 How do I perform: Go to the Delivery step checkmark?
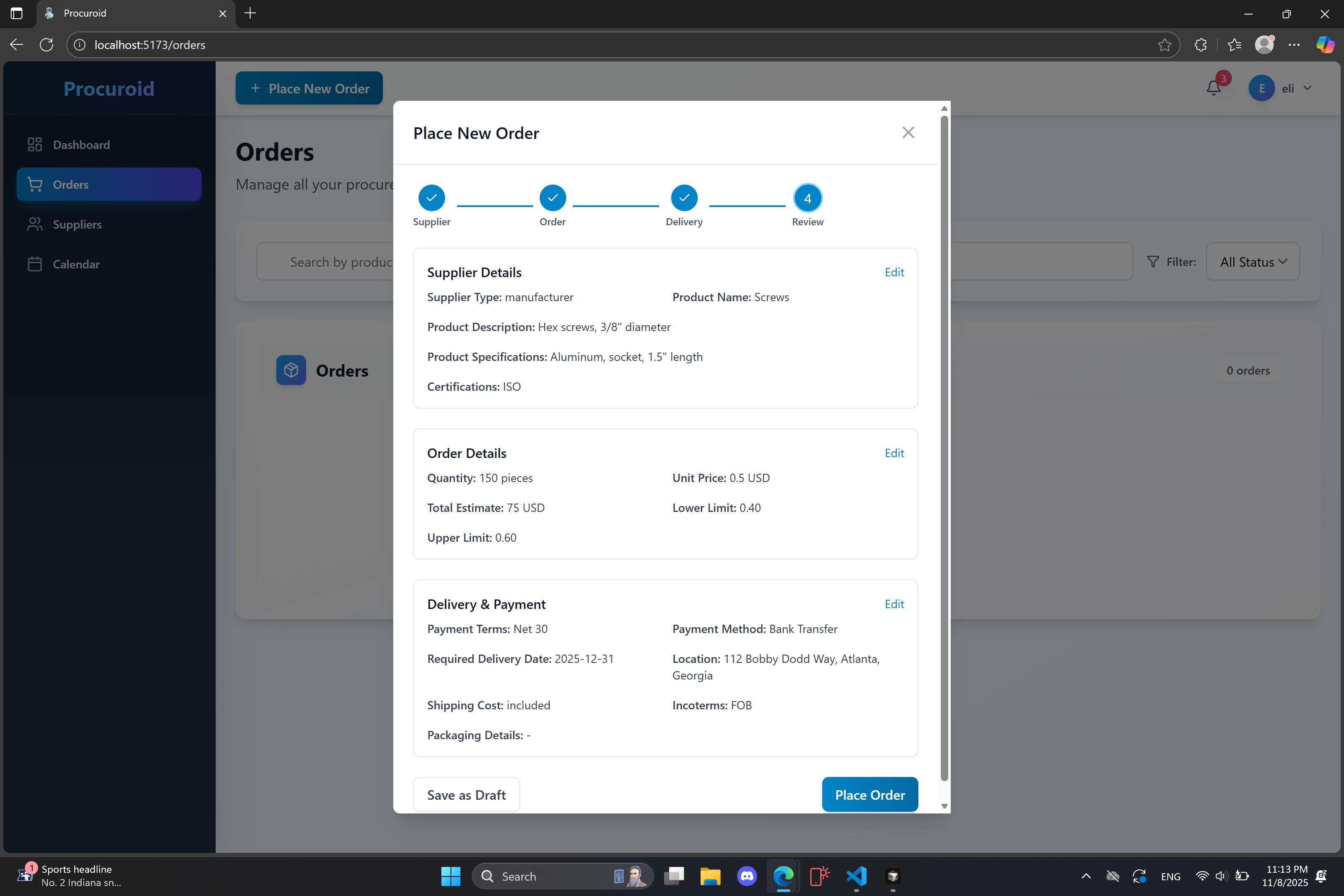(684, 198)
